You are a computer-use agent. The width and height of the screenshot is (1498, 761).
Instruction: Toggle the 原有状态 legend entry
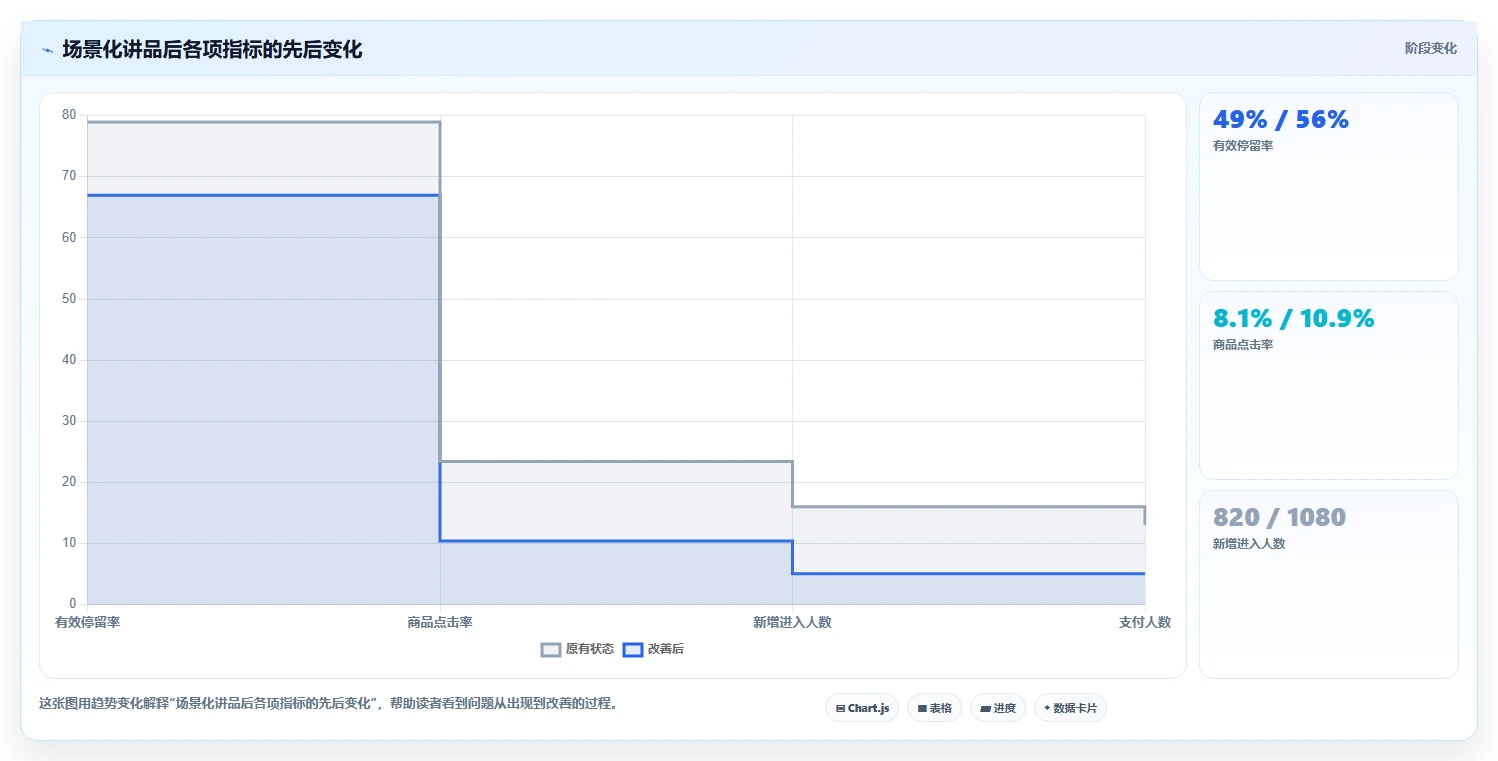click(x=577, y=649)
